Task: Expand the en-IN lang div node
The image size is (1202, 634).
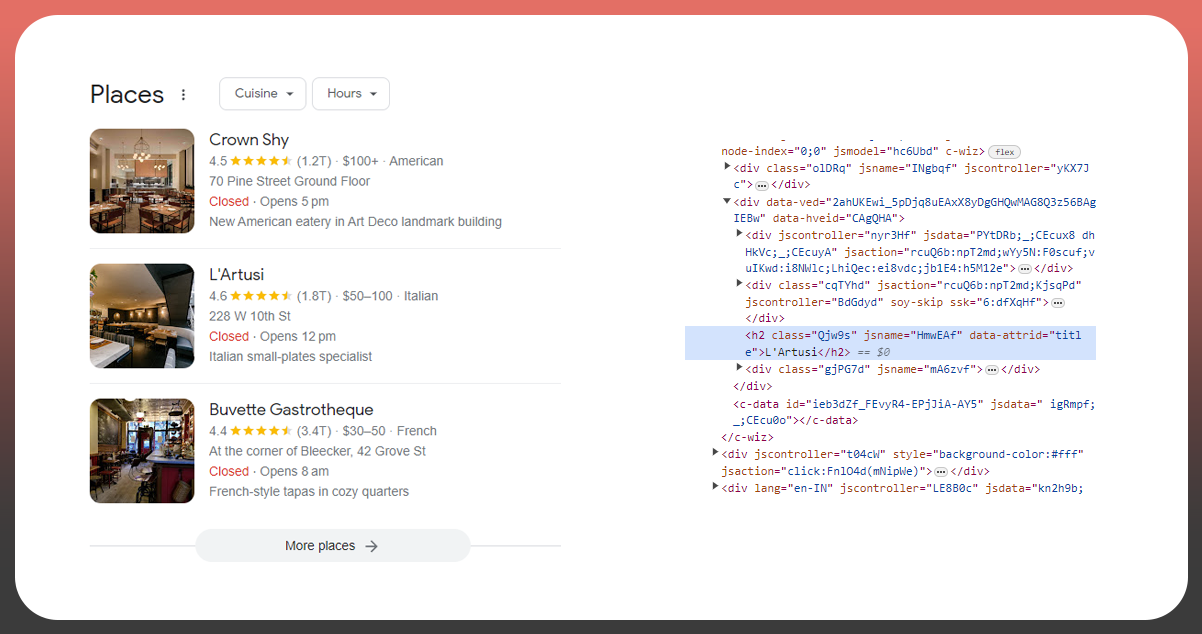Action: click(715, 487)
